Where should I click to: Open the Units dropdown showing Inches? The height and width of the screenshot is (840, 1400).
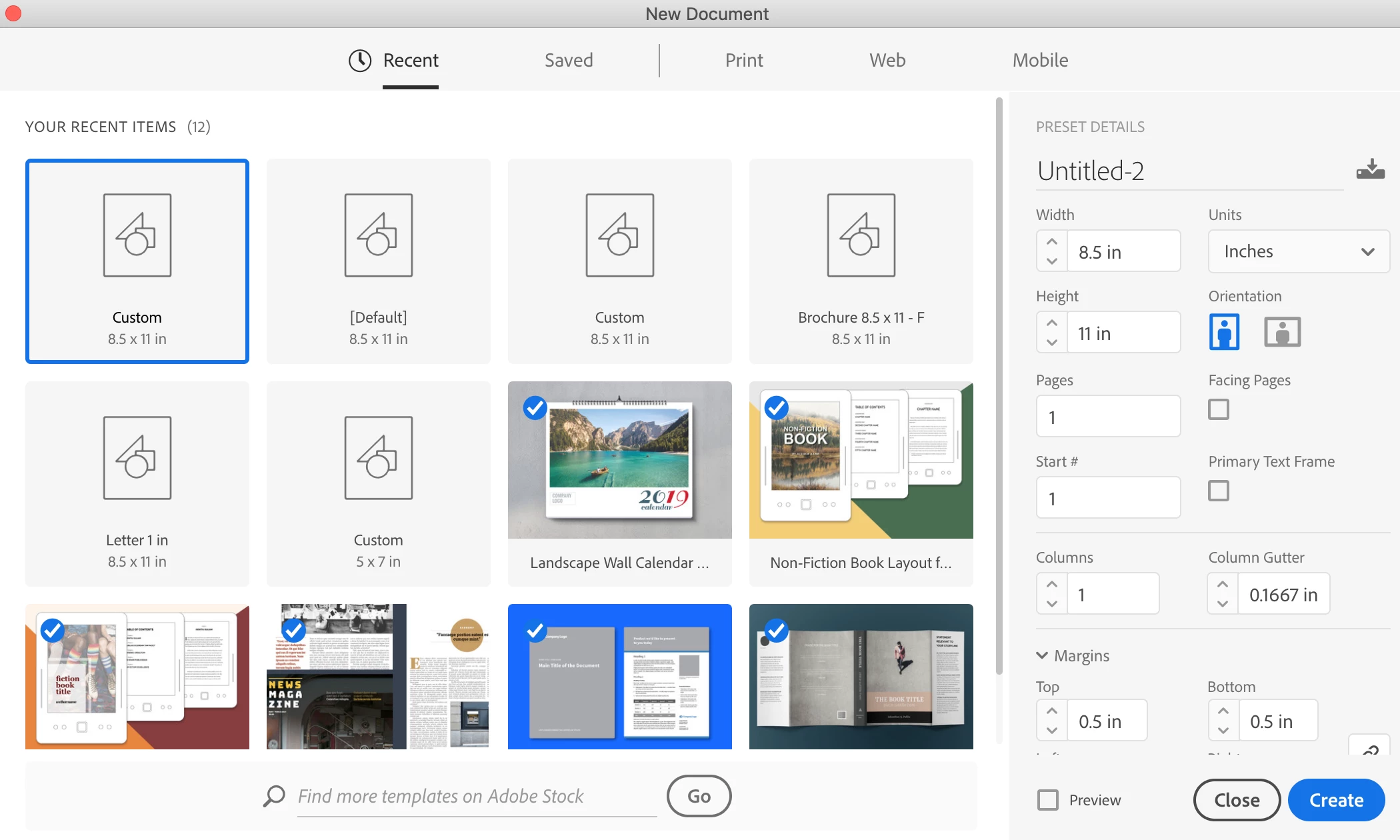coord(1298,251)
